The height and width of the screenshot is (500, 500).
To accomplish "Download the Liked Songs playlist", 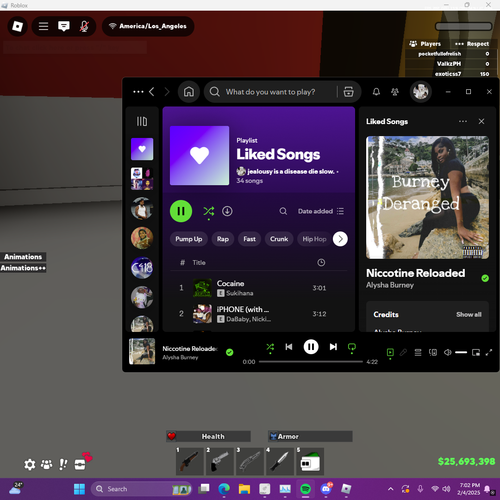I will (227, 211).
